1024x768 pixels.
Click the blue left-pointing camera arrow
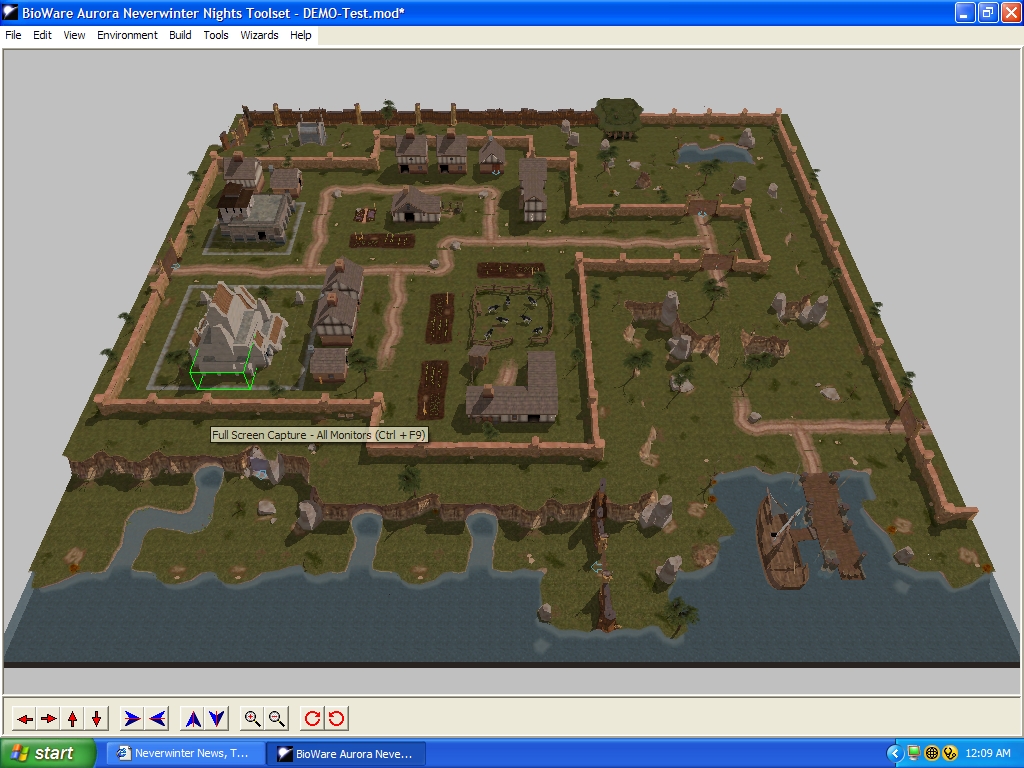(x=157, y=718)
